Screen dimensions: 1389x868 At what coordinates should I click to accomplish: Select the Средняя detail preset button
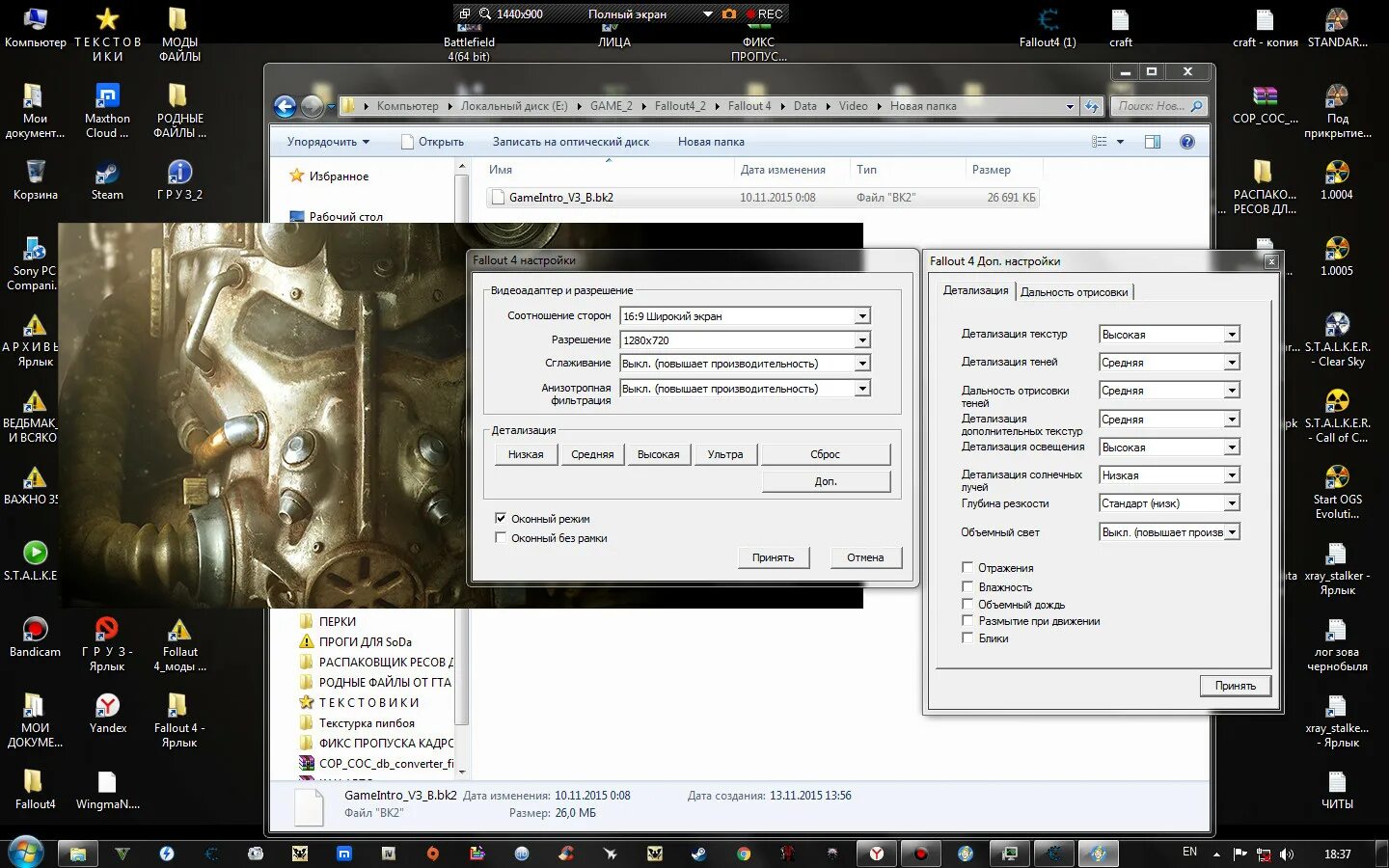click(592, 454)
